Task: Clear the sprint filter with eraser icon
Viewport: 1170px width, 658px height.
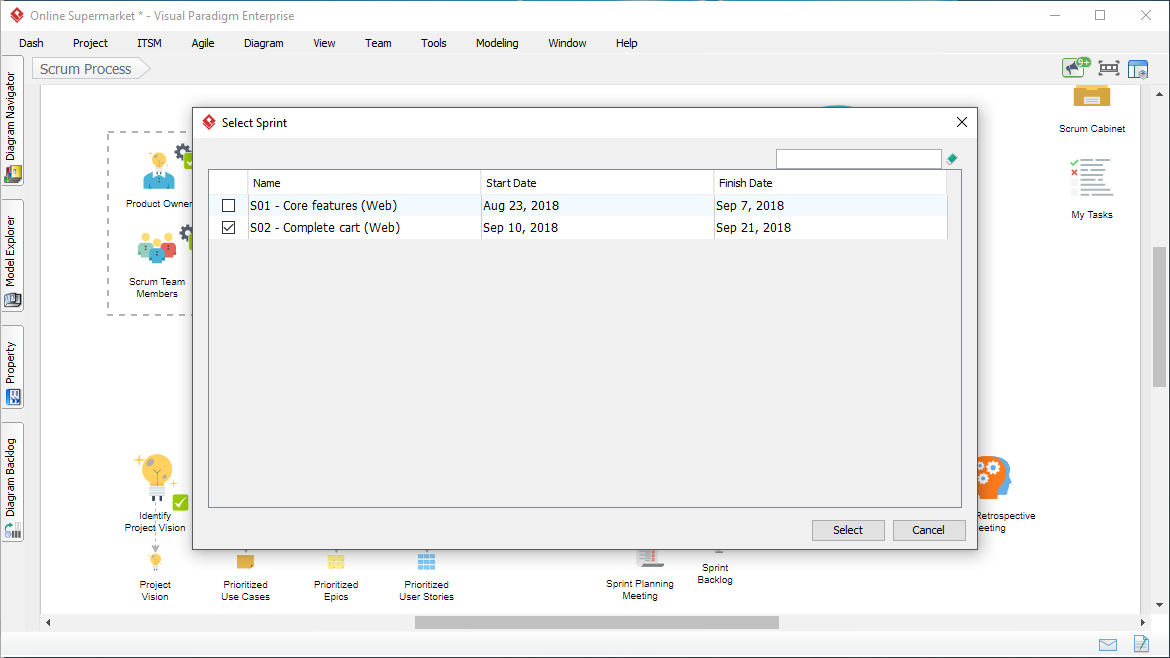Action: (952, 159)
